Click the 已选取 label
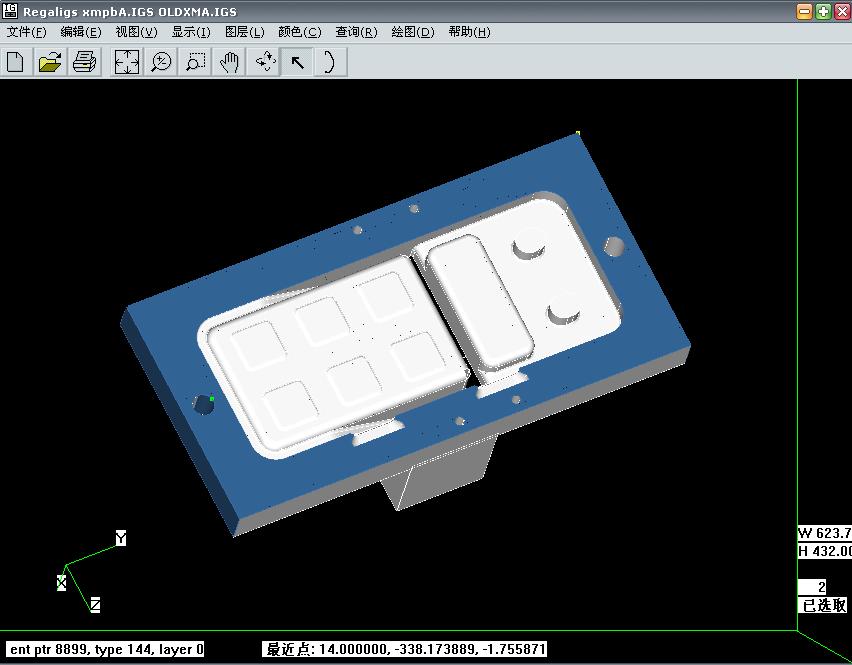This screenshot has height=665, width=852. tap(824, 605)
